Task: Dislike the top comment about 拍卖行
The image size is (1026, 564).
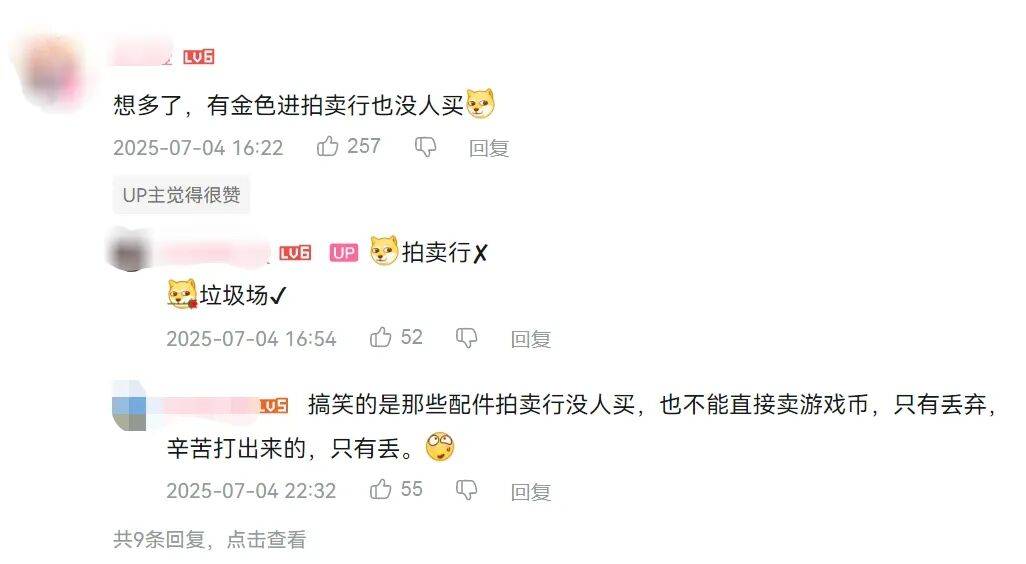Action: (x=425, y=147)
